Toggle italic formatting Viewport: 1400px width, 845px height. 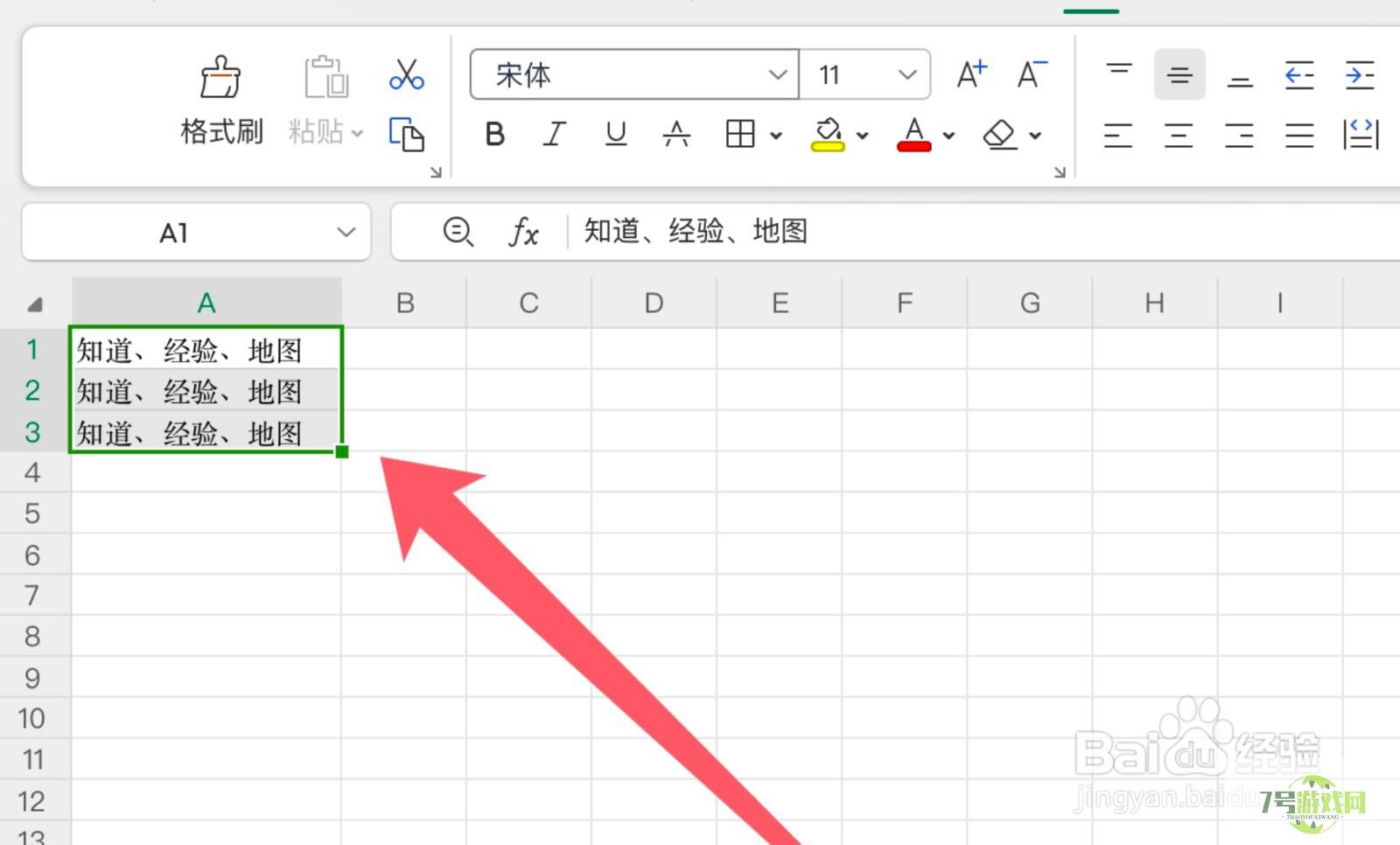pyautogui.click(x=555, y=135)
